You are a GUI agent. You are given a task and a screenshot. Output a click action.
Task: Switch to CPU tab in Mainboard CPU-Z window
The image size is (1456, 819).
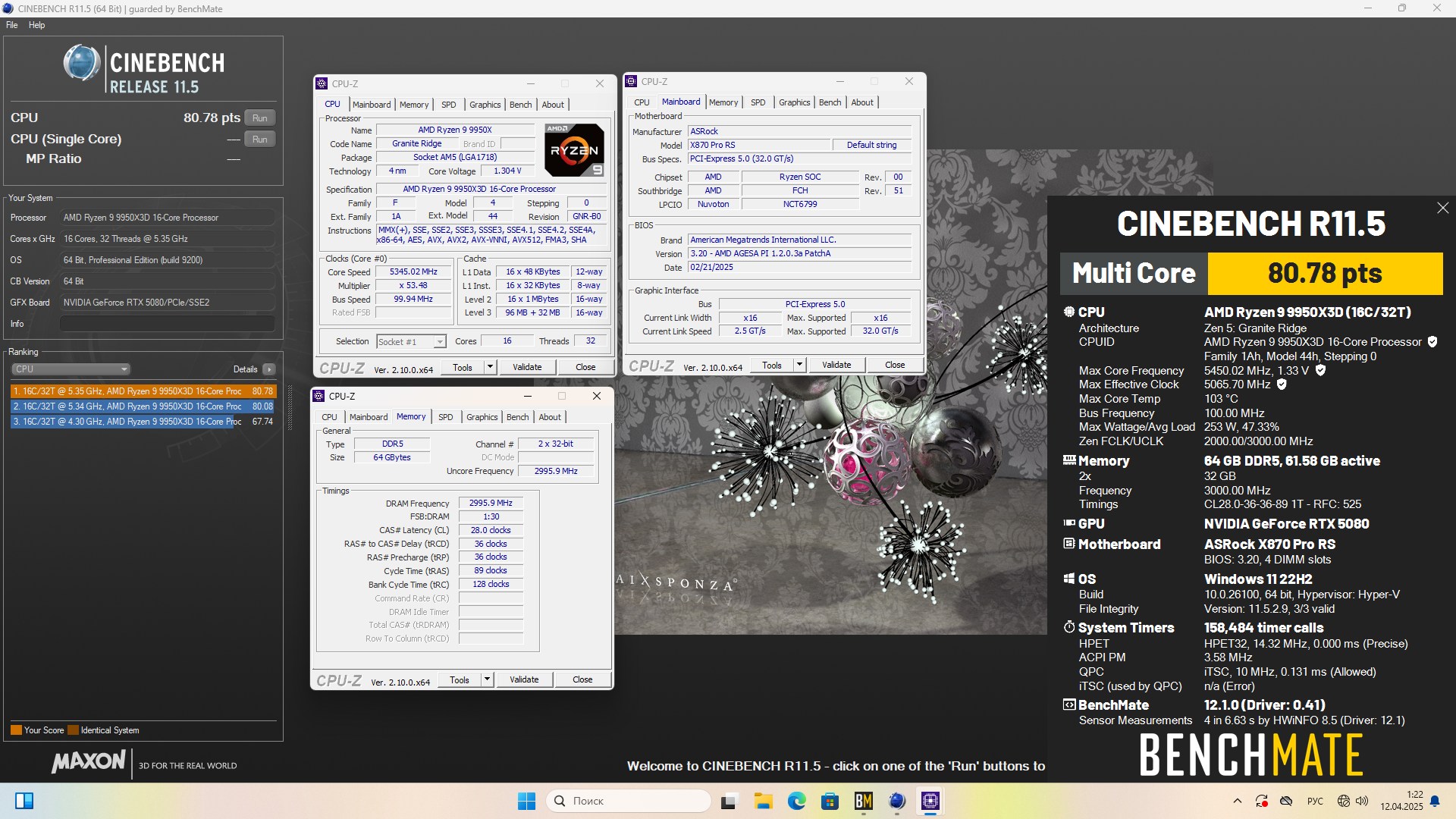coord(642,102)
